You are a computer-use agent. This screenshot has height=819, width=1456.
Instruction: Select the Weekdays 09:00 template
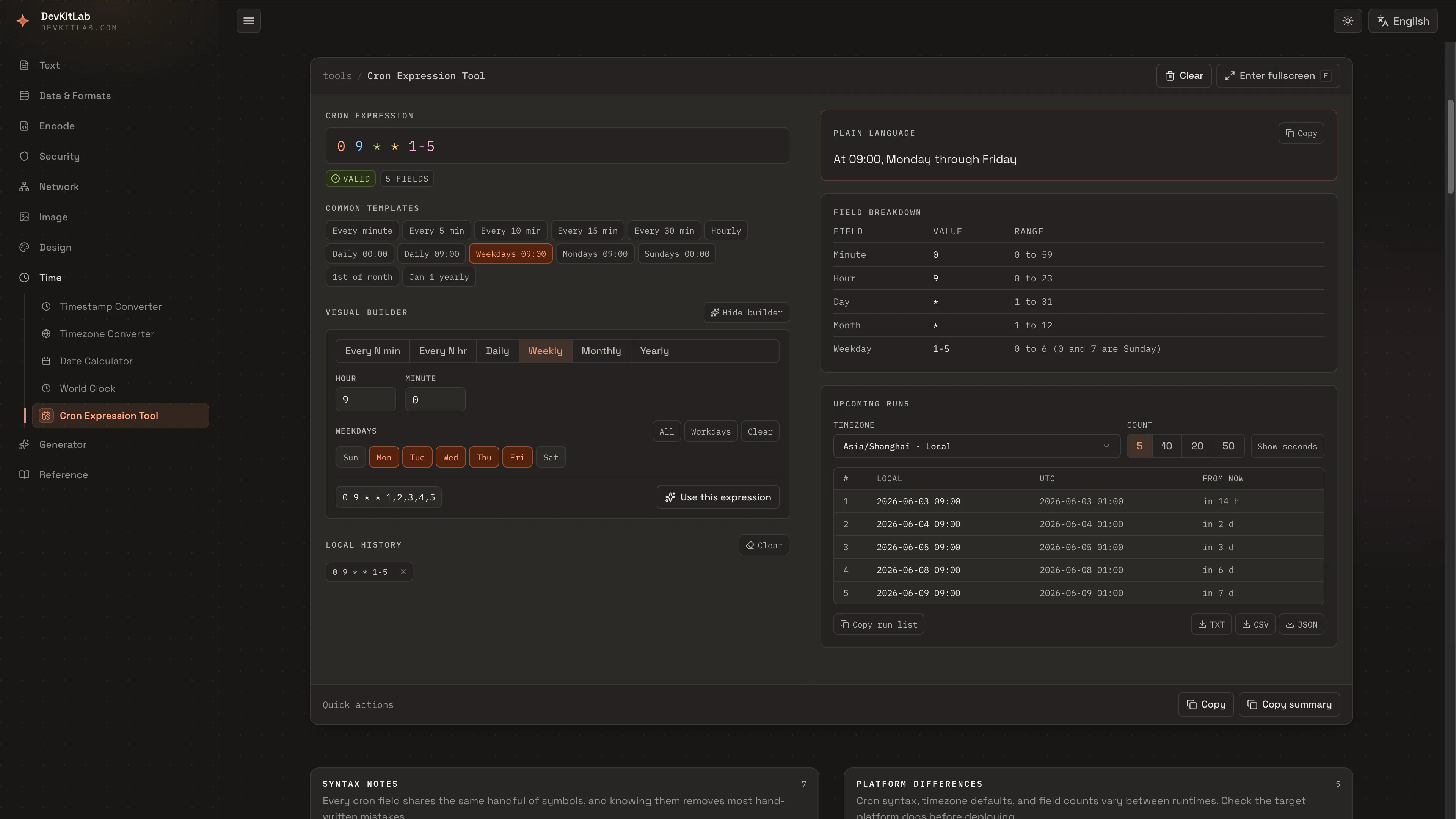point(510,254)
